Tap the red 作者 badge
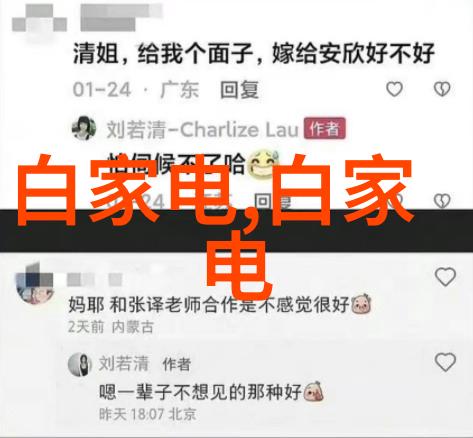The image size is (473, 438). pyautogui.click(x=325, y=129)
